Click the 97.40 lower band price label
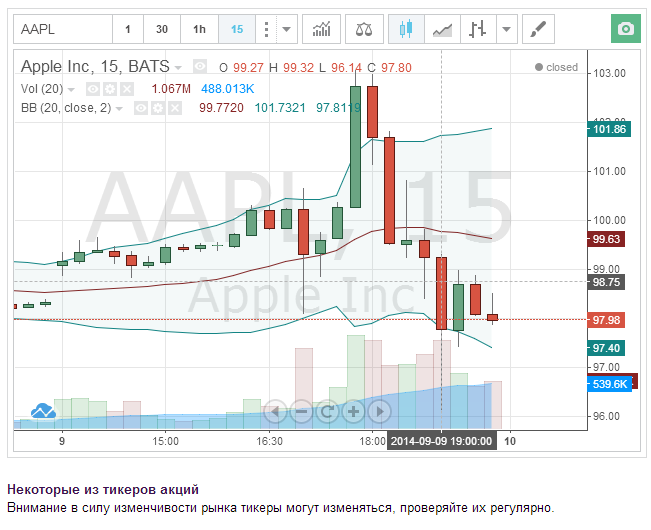The image size is (651, 530). (606, 348)
